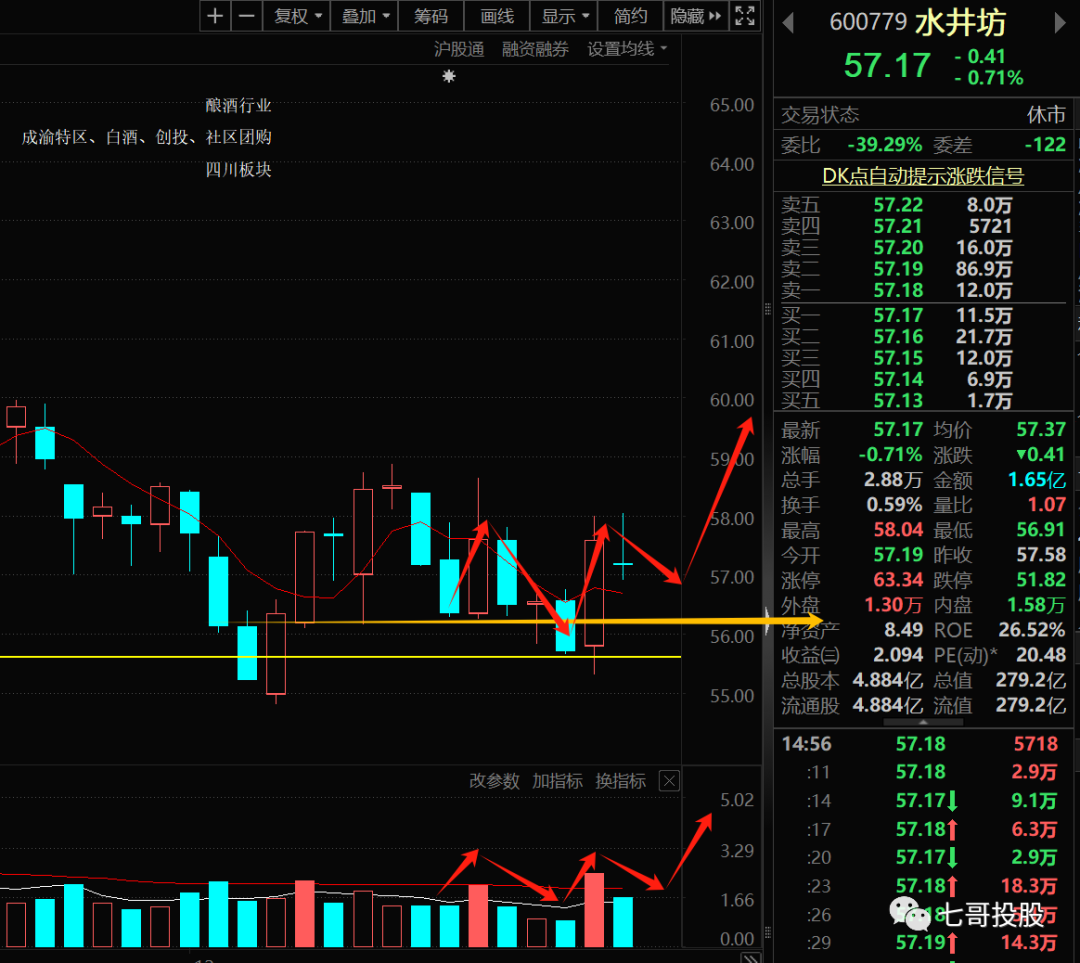Viewport: 1080px width, 963px height.
Task: Click the 5.02 volume axis label
Action: click(x=737, y=800)
